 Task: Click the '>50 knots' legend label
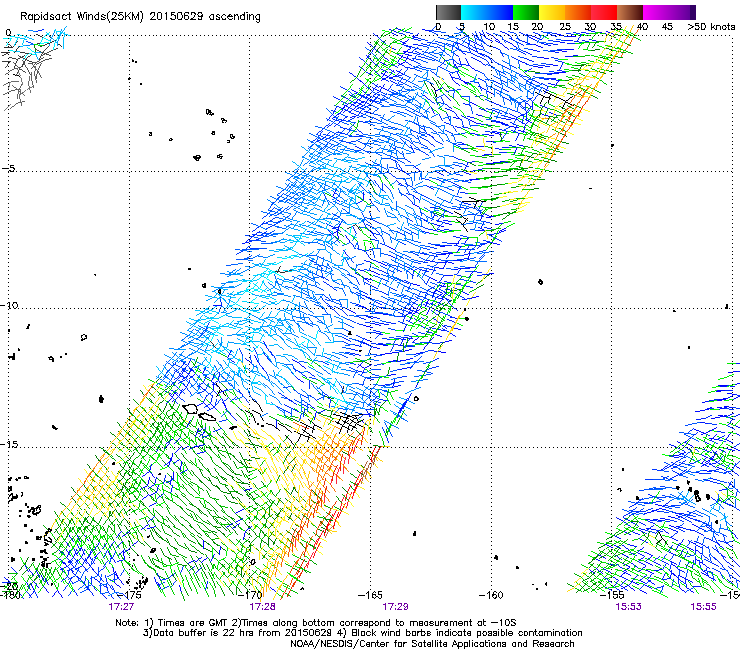coord(711,26)
